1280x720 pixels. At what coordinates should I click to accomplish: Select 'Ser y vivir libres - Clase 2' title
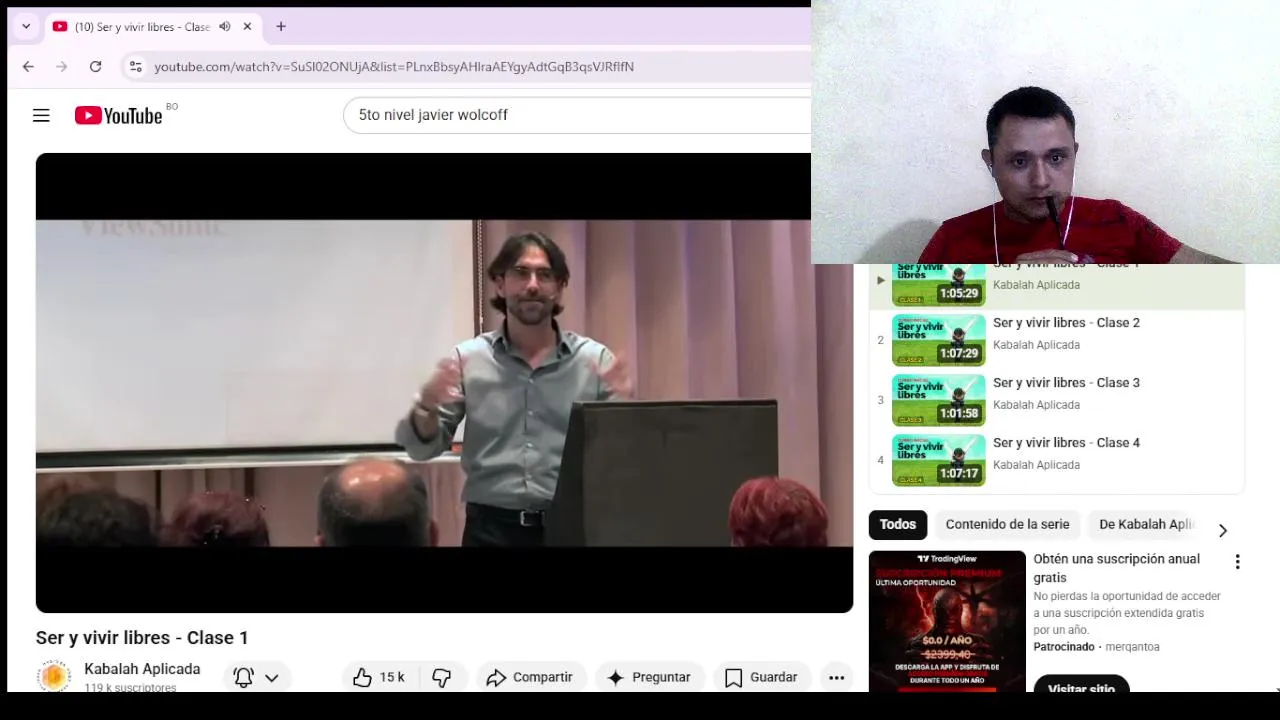tap(1066, 323)
